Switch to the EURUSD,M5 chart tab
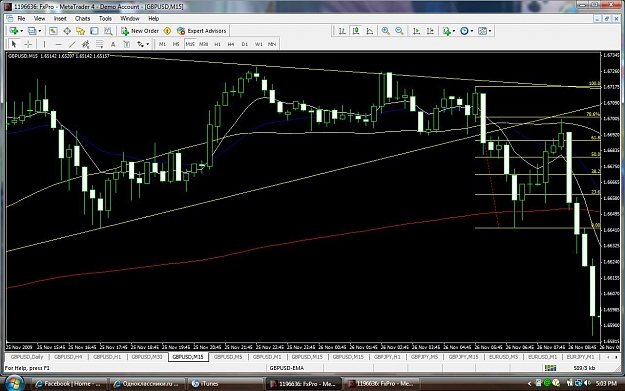The width and height of the screenshot is (625, 391). [x=503, y=357]
